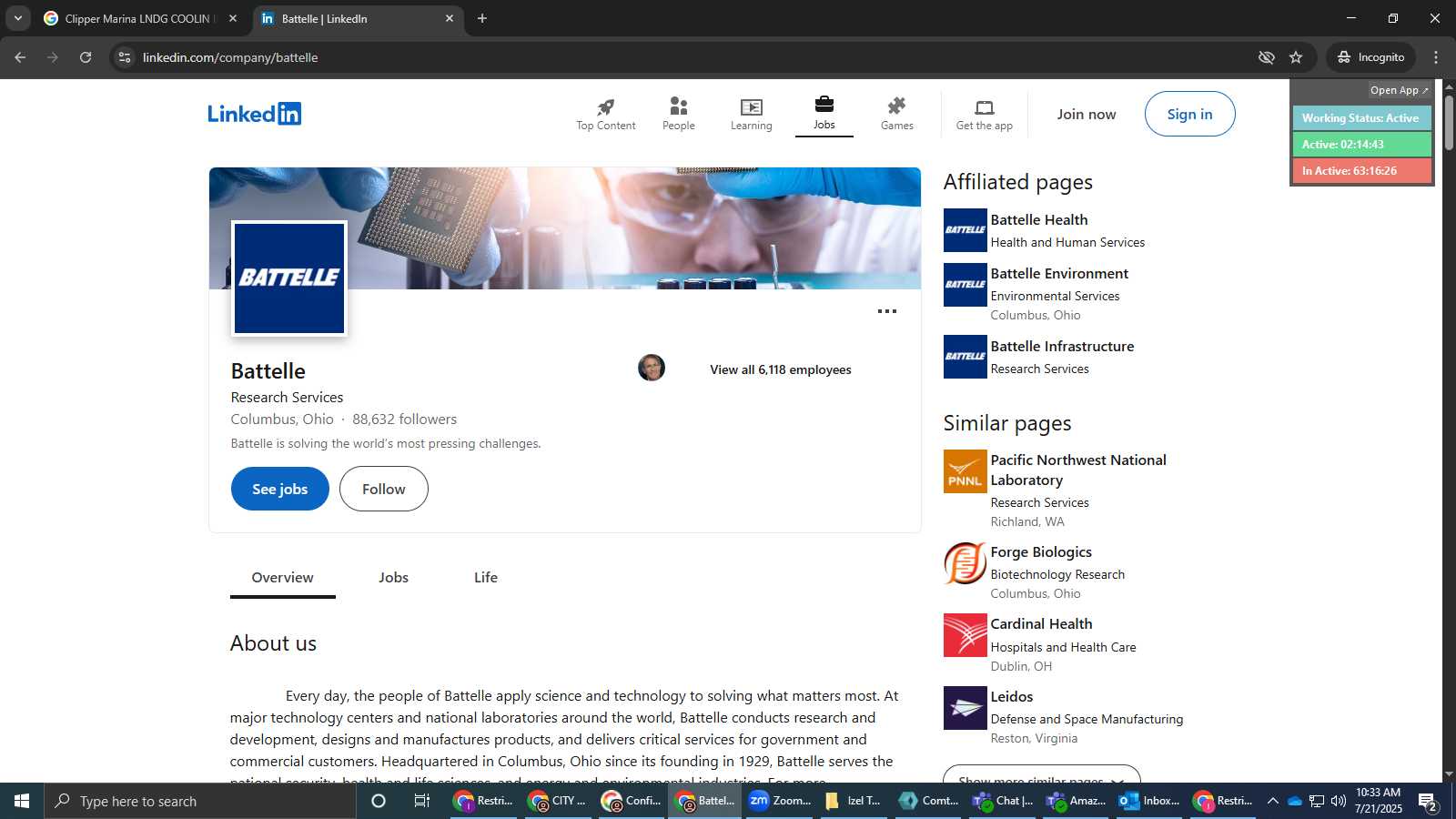Click browser back arrow
The image size is (1456, 819).
20,57
